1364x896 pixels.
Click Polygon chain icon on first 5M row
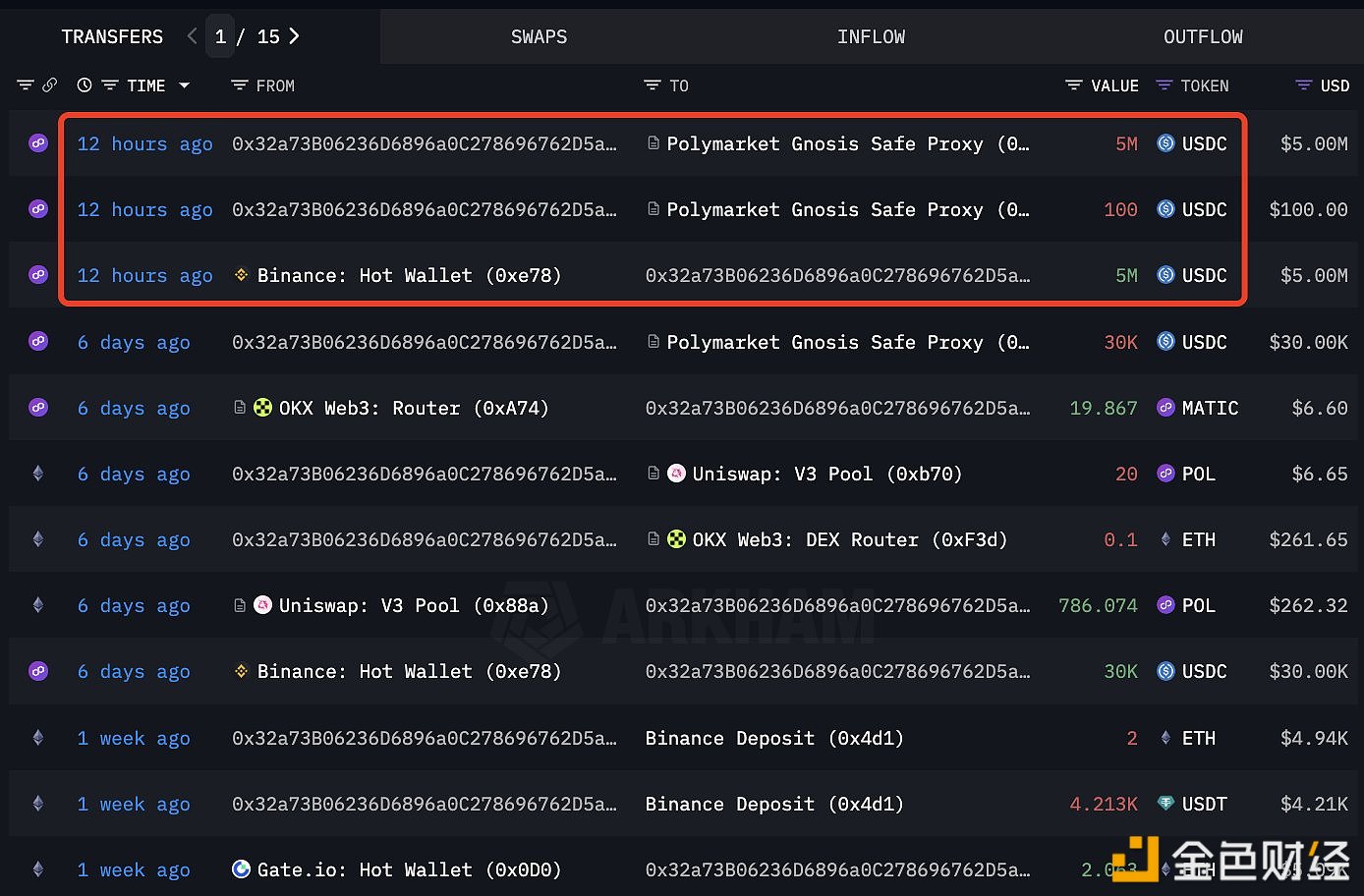(x=38, y=143)
